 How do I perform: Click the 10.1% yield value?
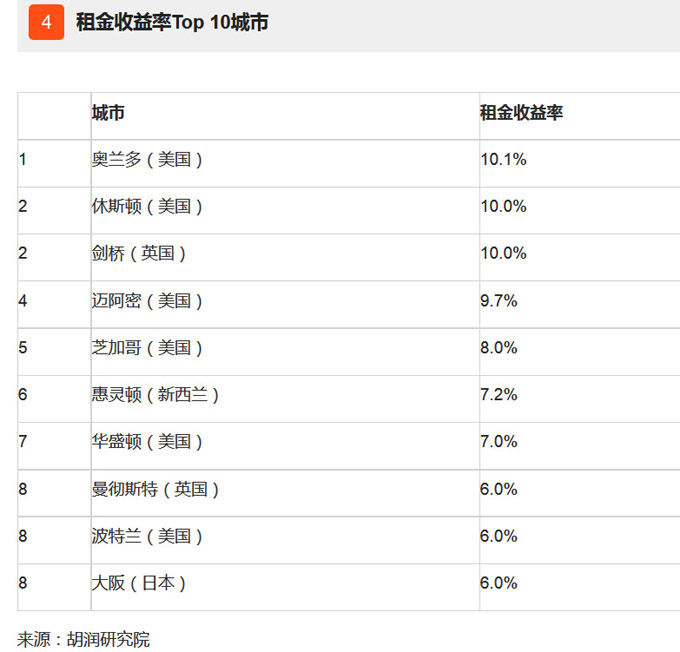(x=503, y=159)
